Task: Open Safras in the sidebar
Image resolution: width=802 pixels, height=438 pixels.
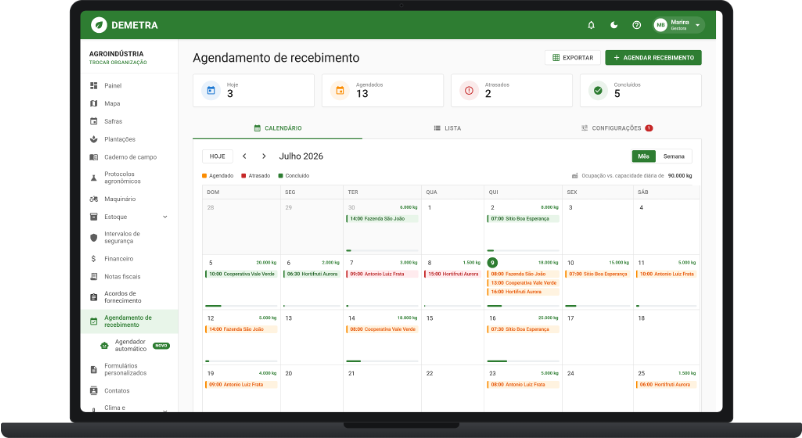Action: coord(129,121)
